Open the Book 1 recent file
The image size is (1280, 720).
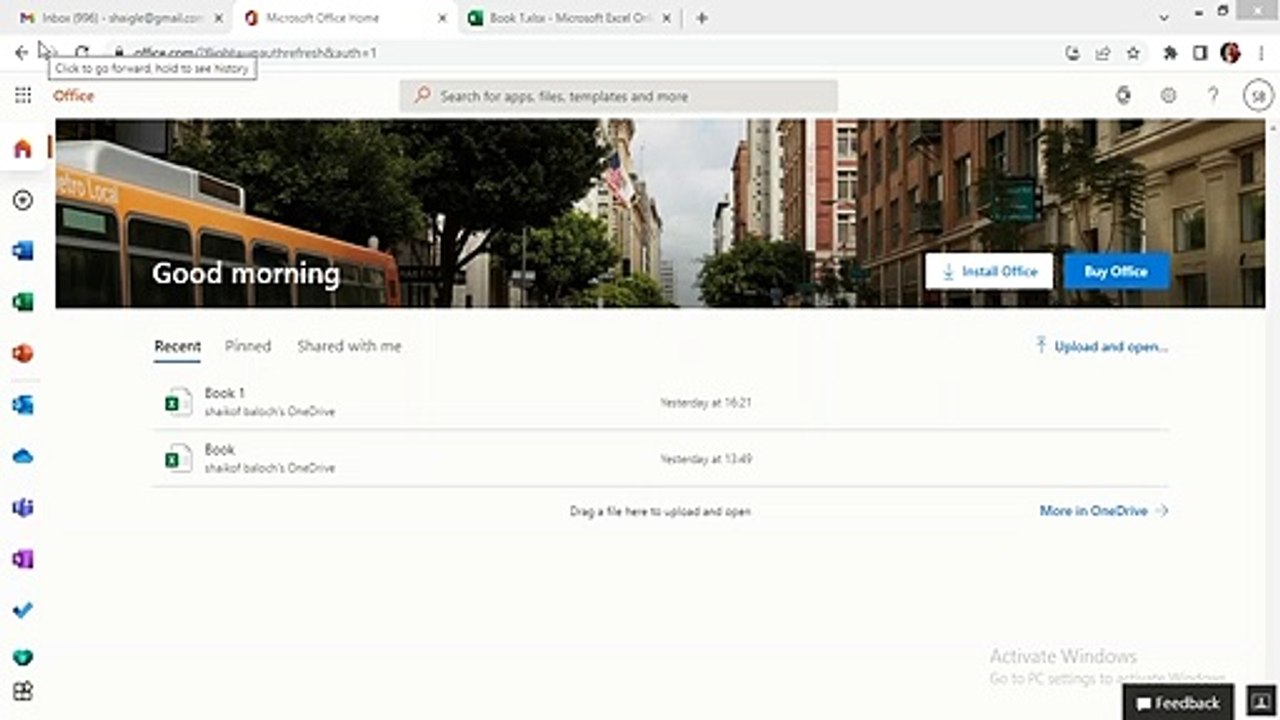click(660, 402)
